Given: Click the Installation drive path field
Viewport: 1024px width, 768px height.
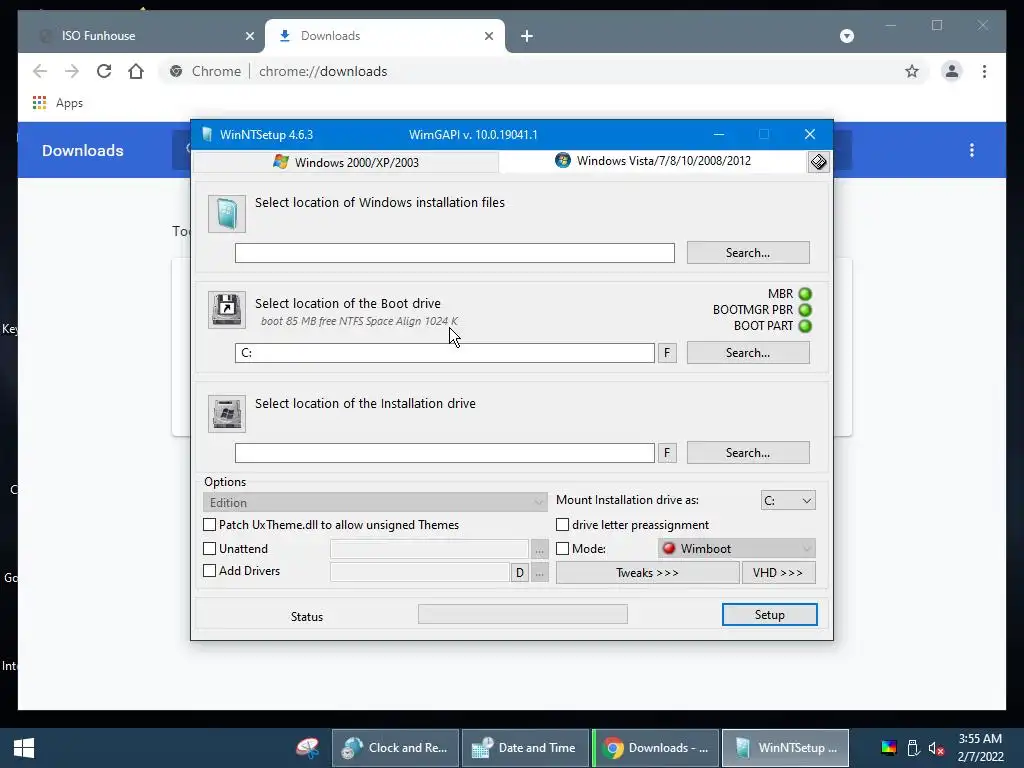Looking at the screenshot, I should click(445, 453).
